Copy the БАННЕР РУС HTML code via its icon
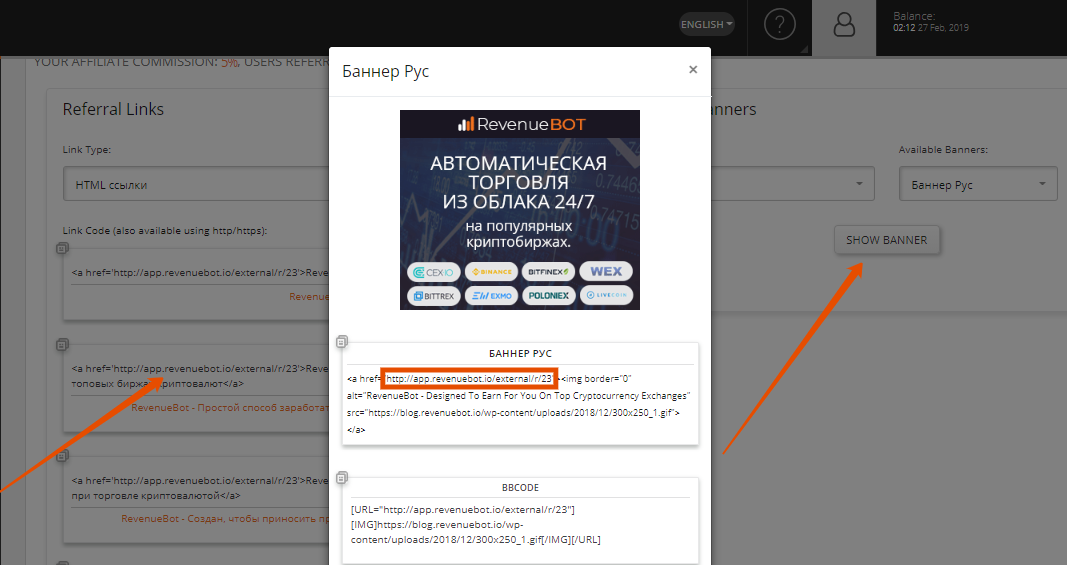Viewport: 1067px width, 565px height. [x=341, y=342]
